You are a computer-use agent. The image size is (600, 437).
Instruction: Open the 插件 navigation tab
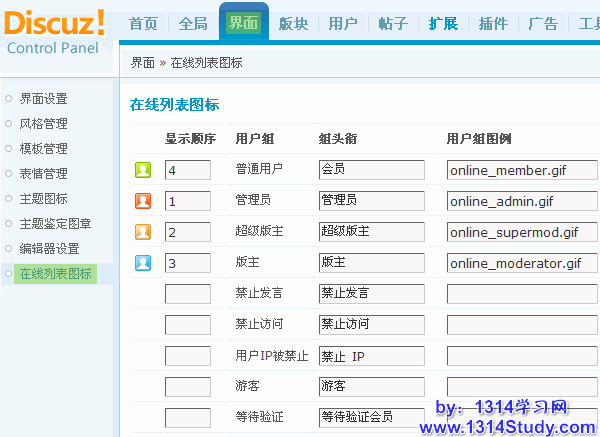pyautogui.click(x=493, y=23)
